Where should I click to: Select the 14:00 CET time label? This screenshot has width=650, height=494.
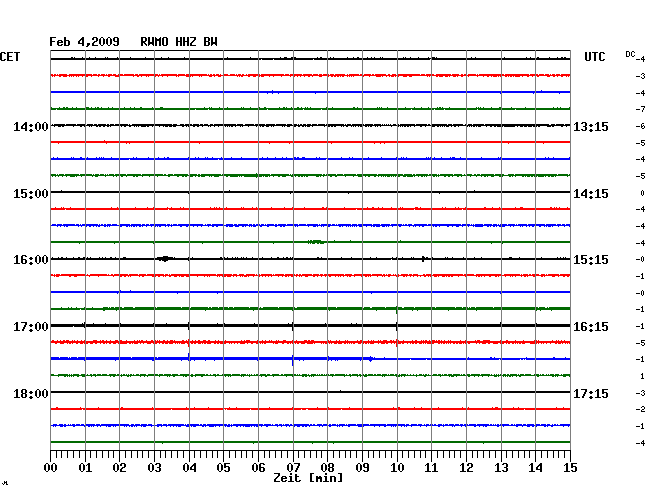coord(31,126)
